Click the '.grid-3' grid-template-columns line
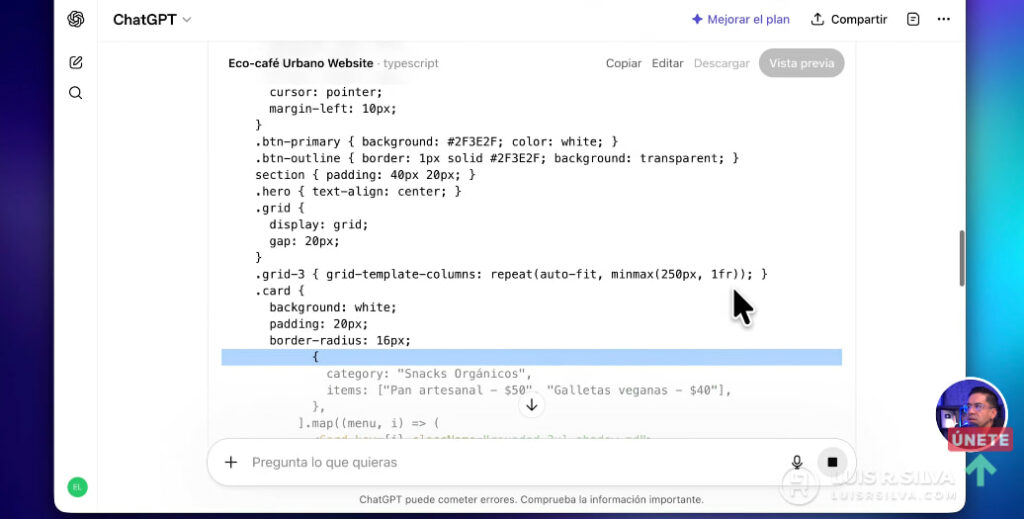 coord(511,274)
